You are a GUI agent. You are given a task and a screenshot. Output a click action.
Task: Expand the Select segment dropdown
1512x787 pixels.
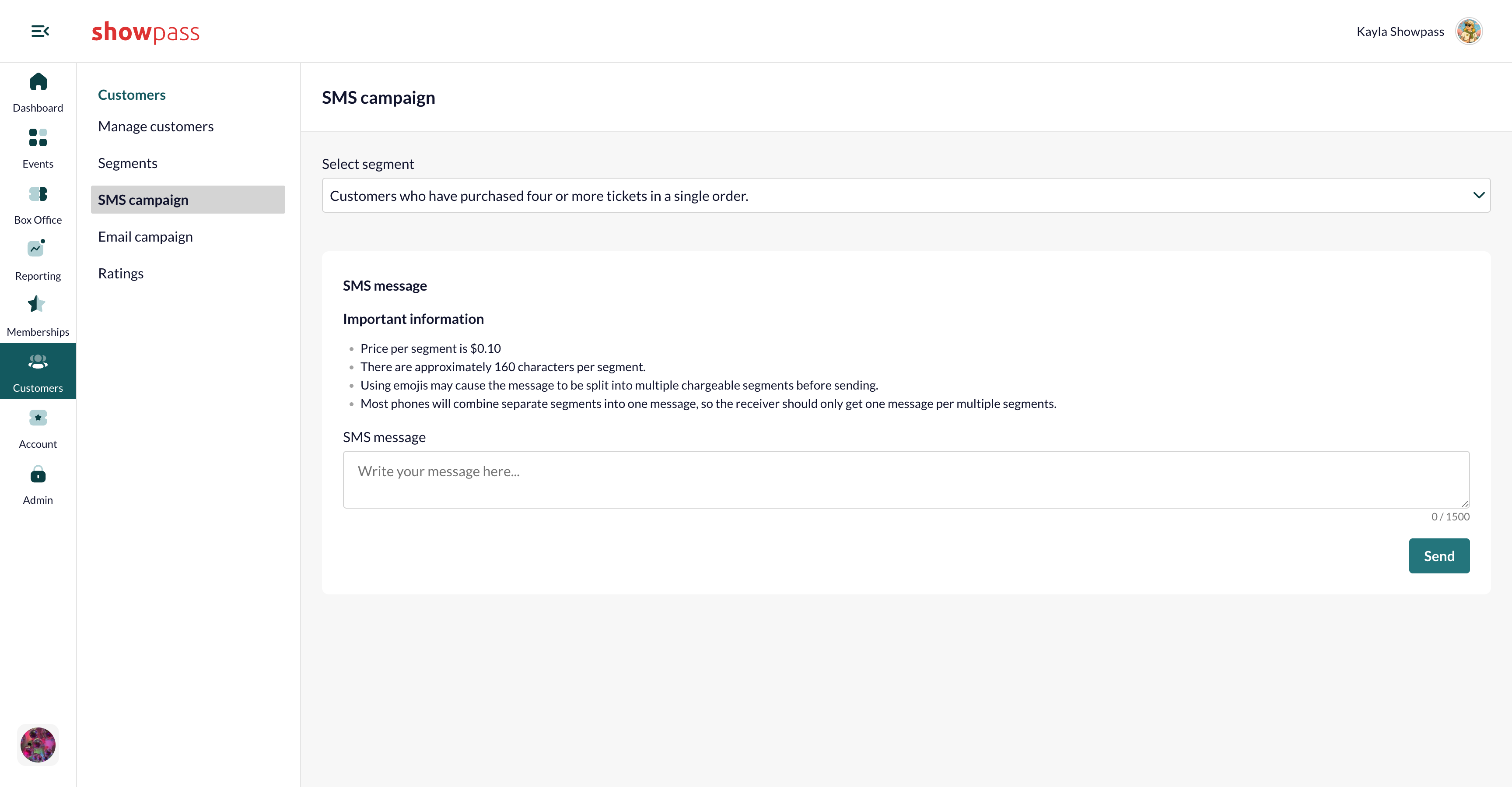(x=904, y=195)
